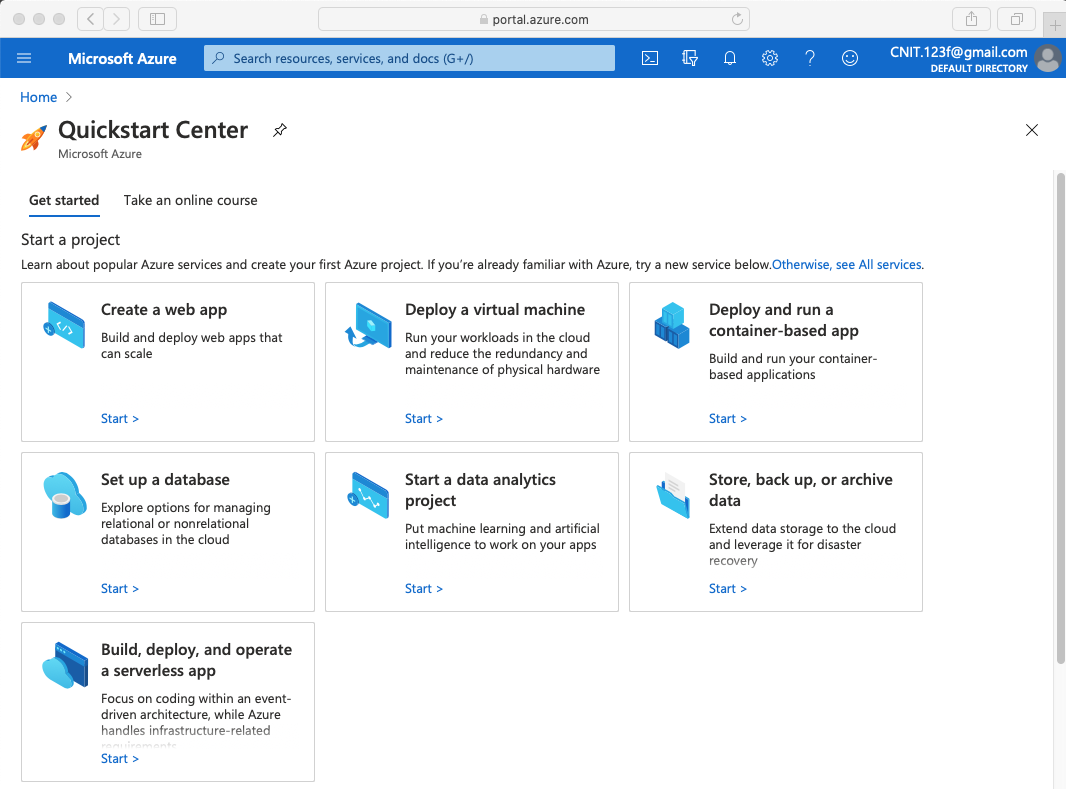The image size is (1066, 789).
Task: Toggle the Safari sidebar button
Action: (157, 19)
